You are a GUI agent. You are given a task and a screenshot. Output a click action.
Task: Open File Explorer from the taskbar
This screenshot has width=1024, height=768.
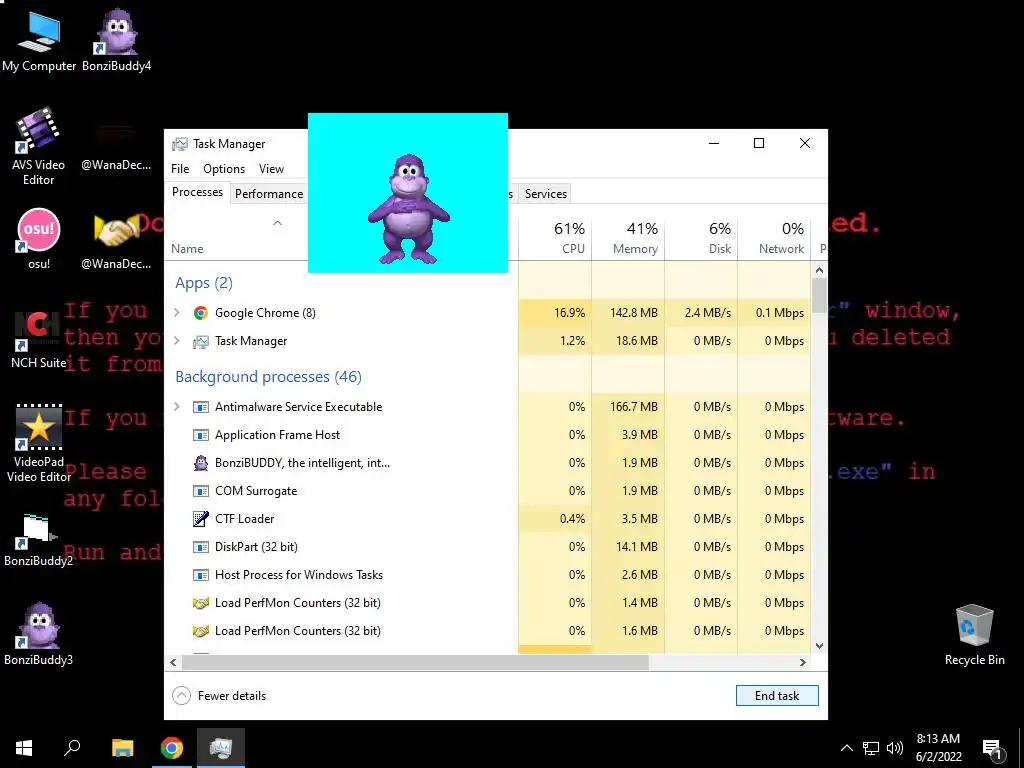[x=122, y=748]
